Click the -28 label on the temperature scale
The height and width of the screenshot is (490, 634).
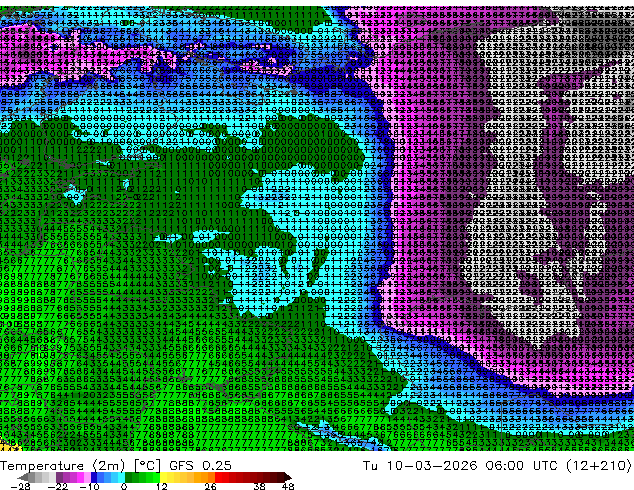coord(20,486)
